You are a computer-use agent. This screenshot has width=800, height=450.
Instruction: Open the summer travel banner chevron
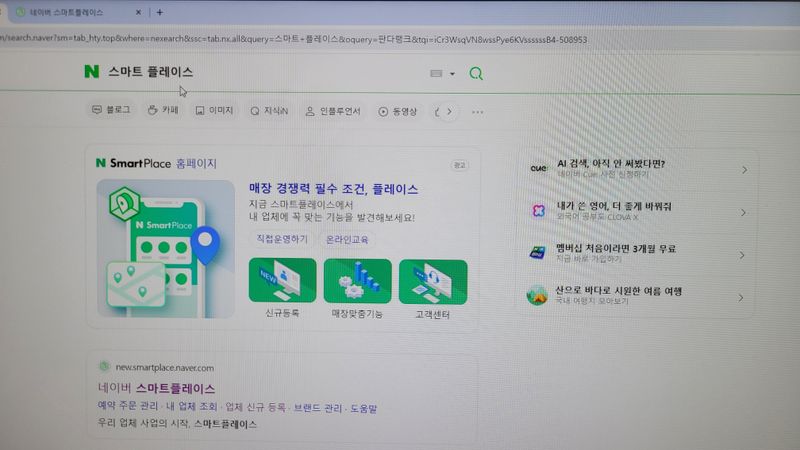tap(742, 297)
